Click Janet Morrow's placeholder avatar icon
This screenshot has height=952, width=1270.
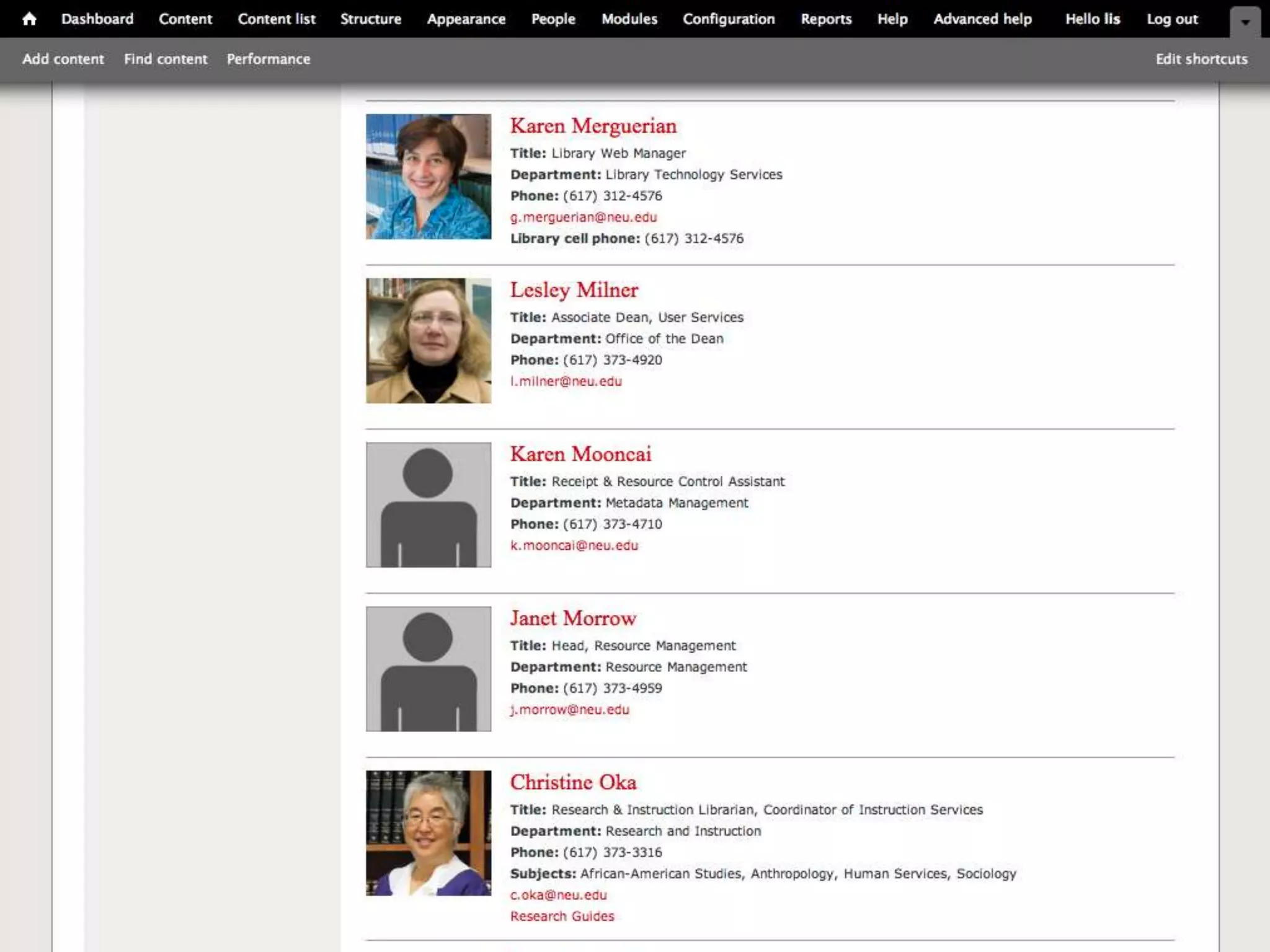tap(429, 669)
